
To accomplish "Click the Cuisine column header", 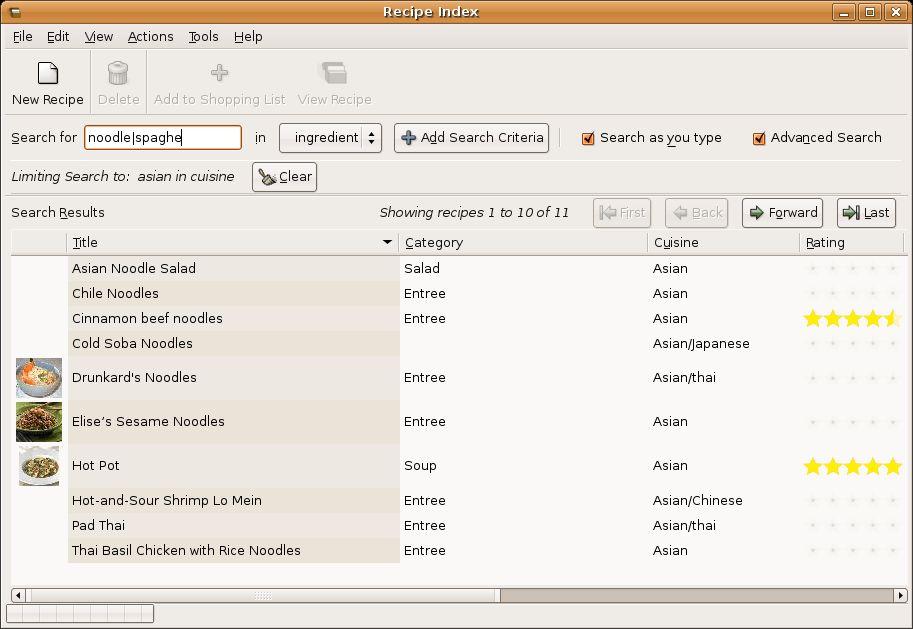I will click(722, 242).
